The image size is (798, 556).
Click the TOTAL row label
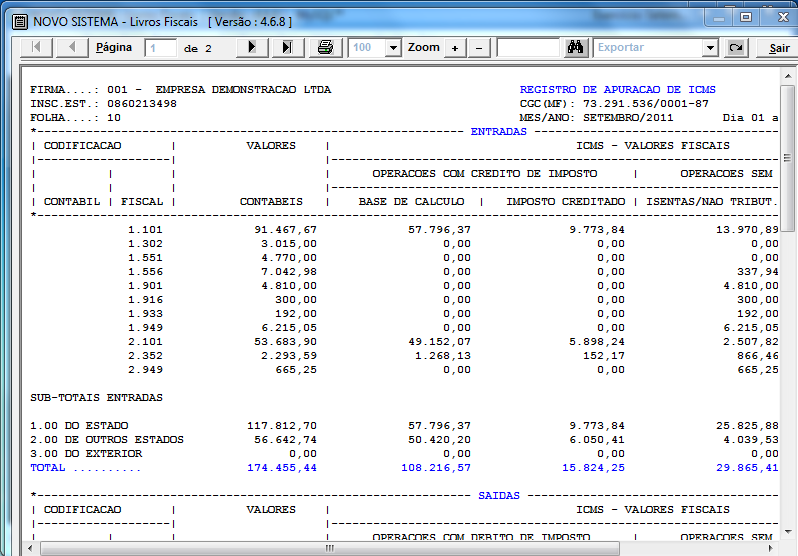(85, 468)
